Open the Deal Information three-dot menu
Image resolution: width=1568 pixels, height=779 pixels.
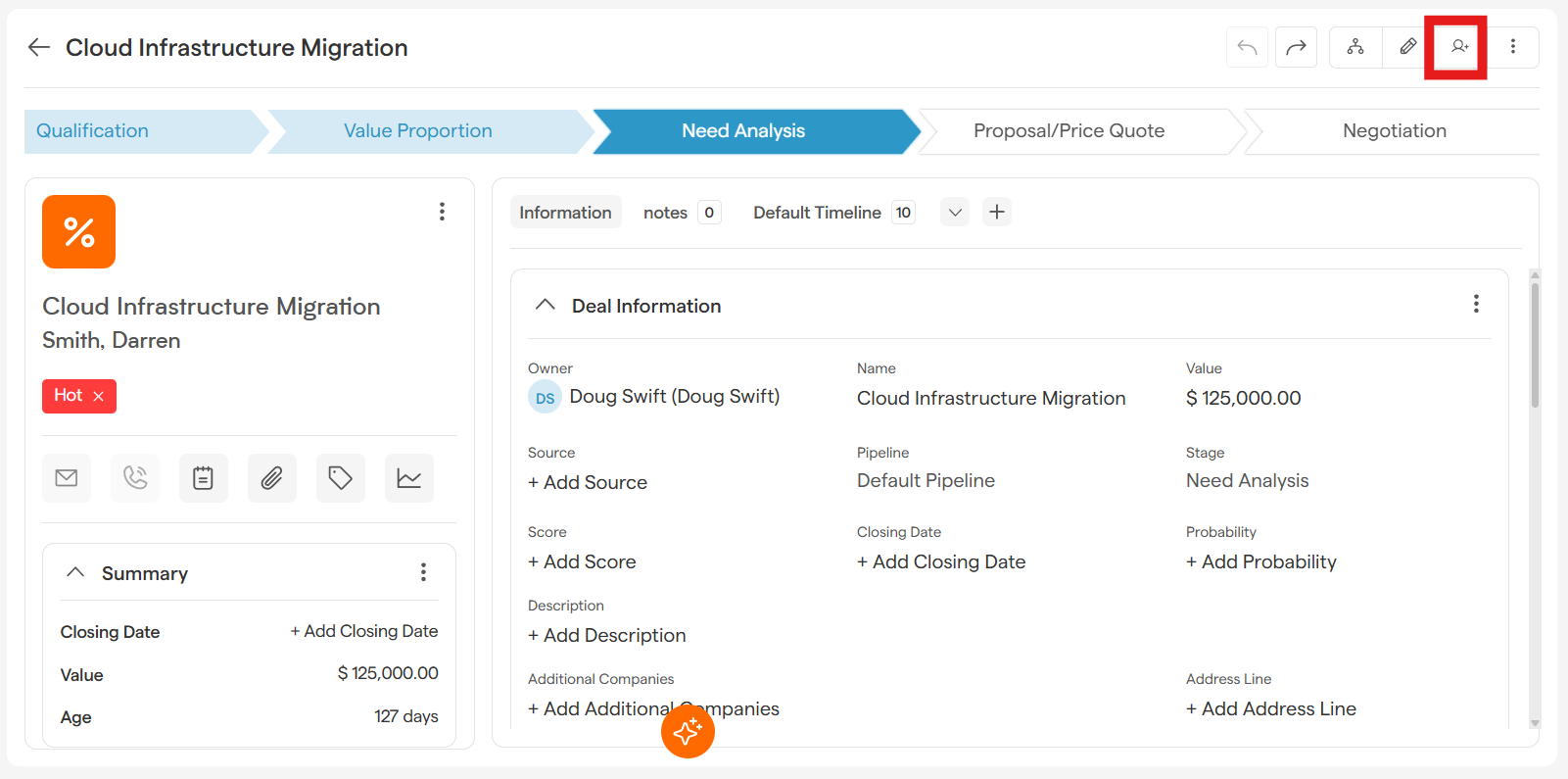1476,304
